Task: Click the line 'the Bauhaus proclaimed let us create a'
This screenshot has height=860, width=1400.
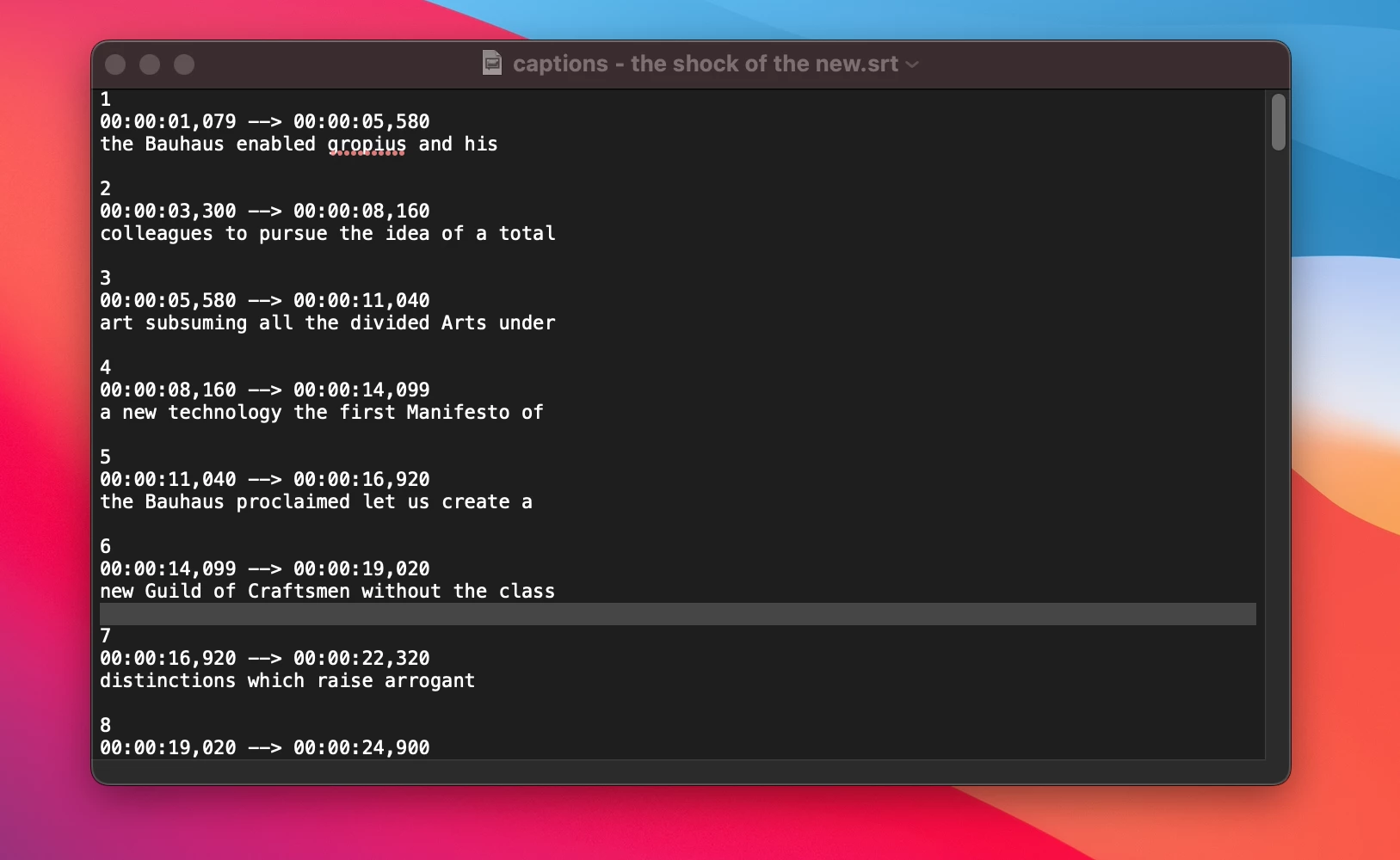Action: click(316, 502)
